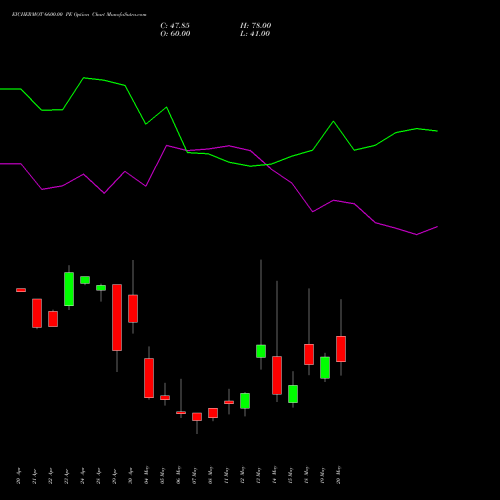Click the 22 Apr date label
Viewport: 500px width, 500px height.
click(x=50, y=476)
